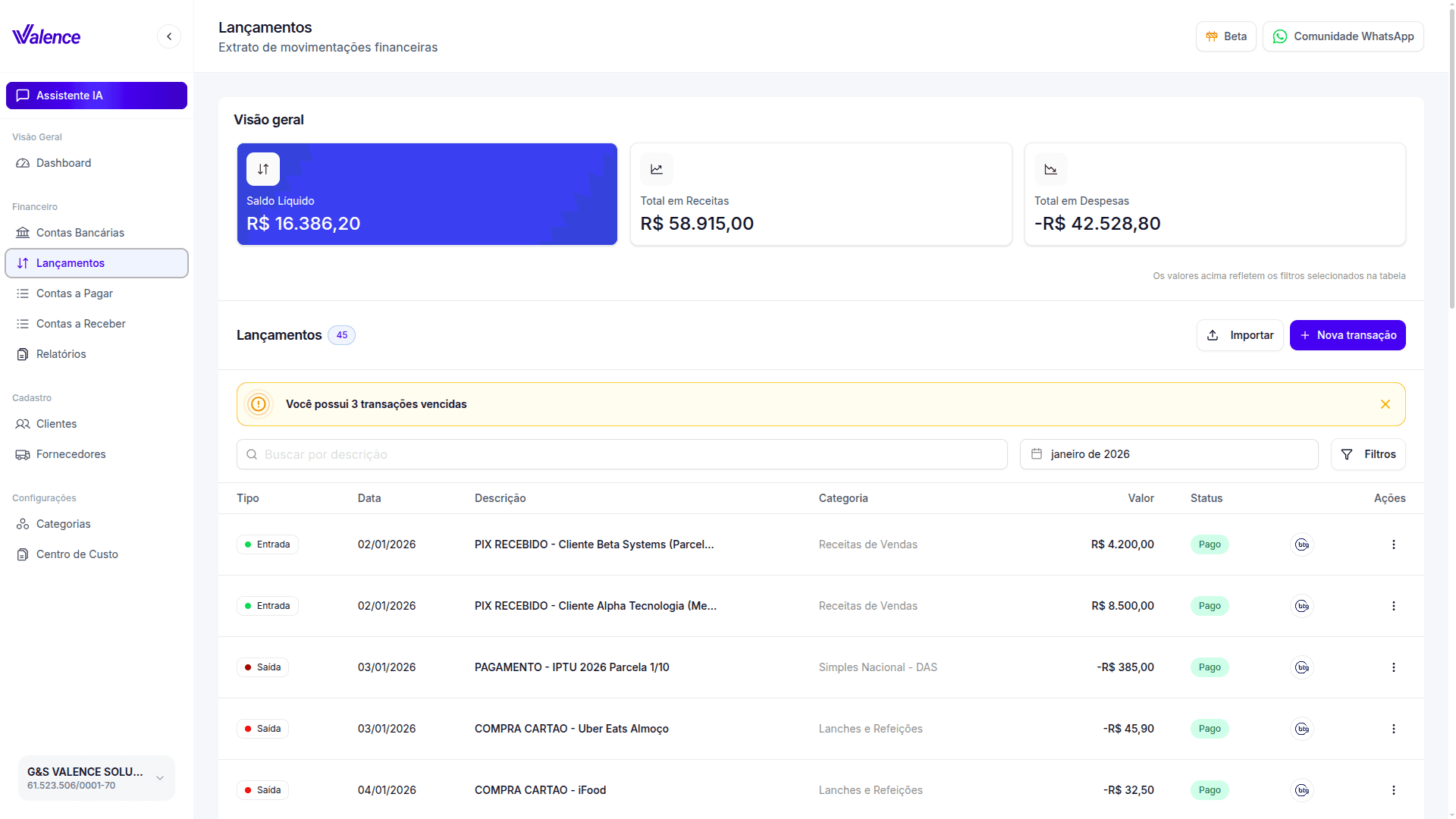Screen dimensions: 1456x819
Task: Click the filter funnel icon on Filtros
Action: point(1347,454)
